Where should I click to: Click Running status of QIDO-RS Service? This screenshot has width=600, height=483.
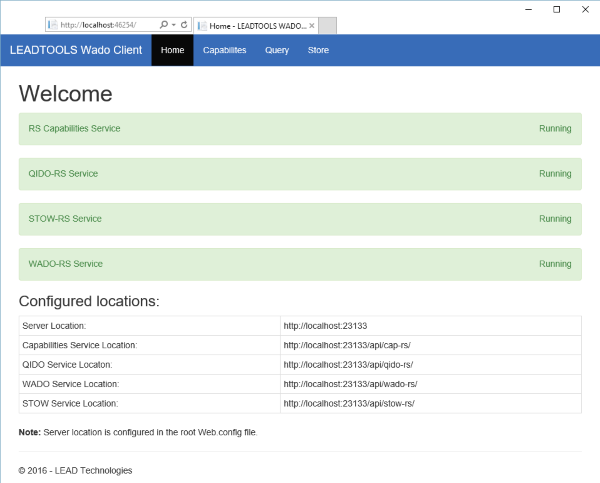coord(555,174)
